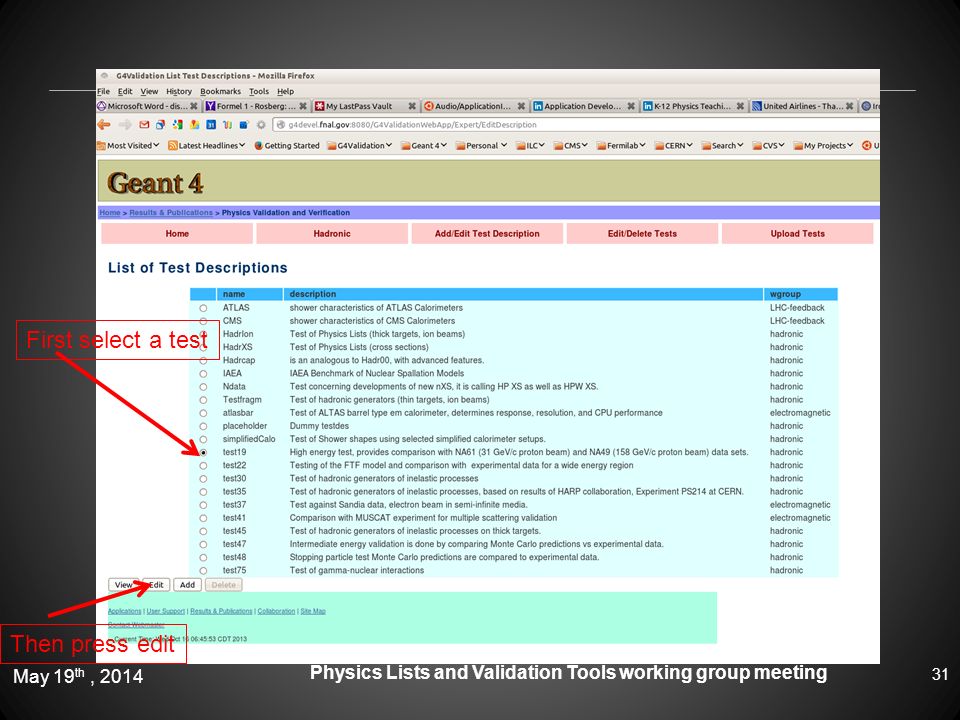Click the Add button below the table
The width and height of the screenshot is (960, 720).
(187, 585)
